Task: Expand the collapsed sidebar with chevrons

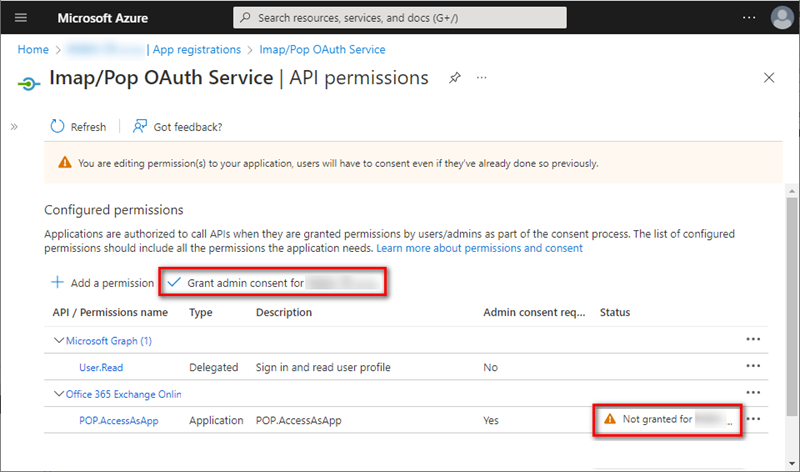Action: tap(14, 127)
